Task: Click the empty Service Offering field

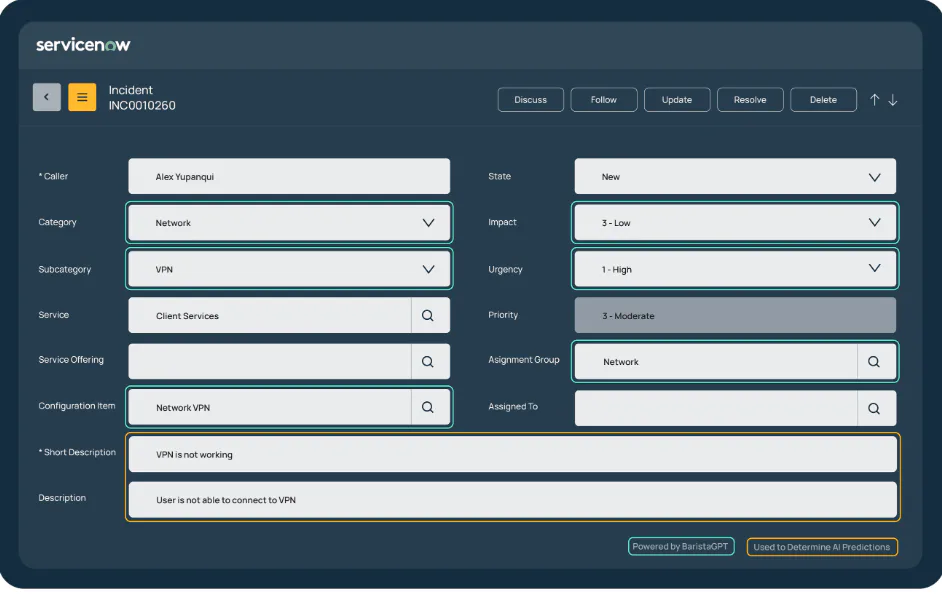Action: (x=270, y=362)
